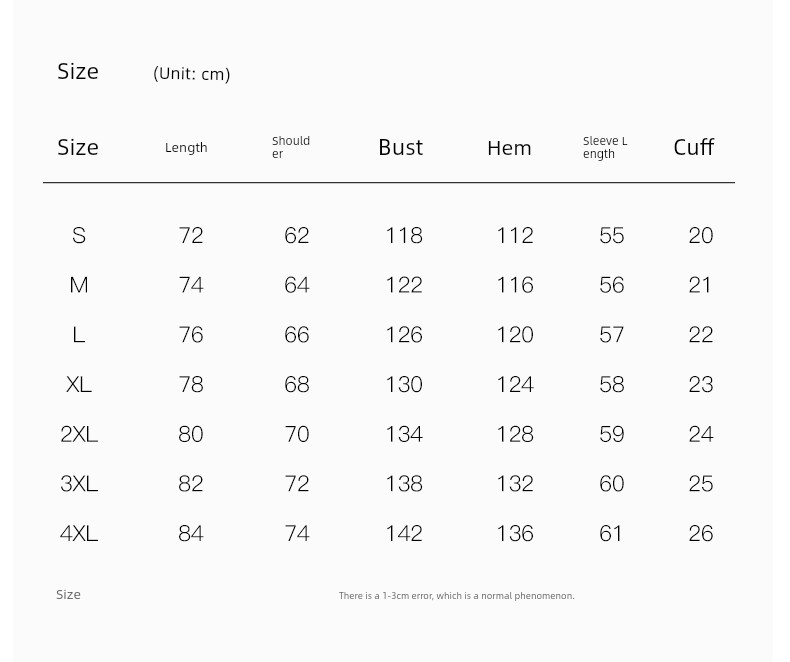Click cuff value 23 in XL row
Image resolution: width=790 pixels, height=662 pixels.
[x=701, y=385]
